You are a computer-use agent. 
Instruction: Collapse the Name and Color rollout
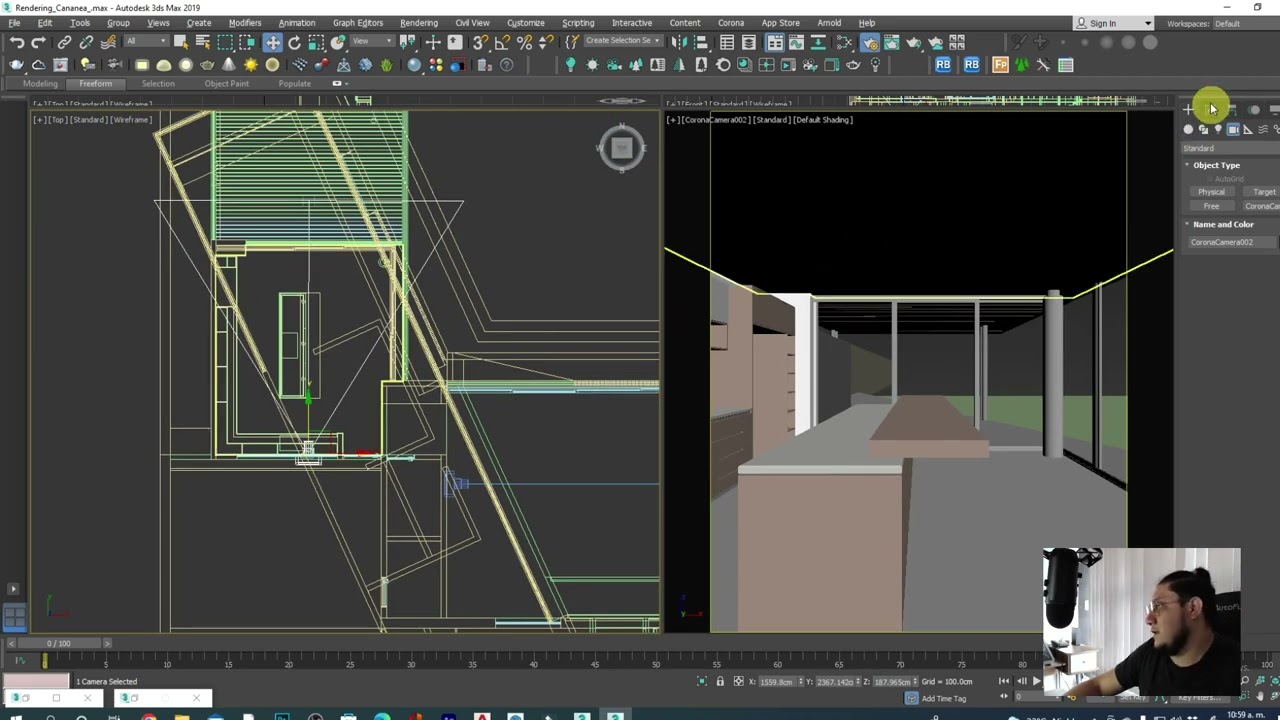click(x=1222, y=224)
